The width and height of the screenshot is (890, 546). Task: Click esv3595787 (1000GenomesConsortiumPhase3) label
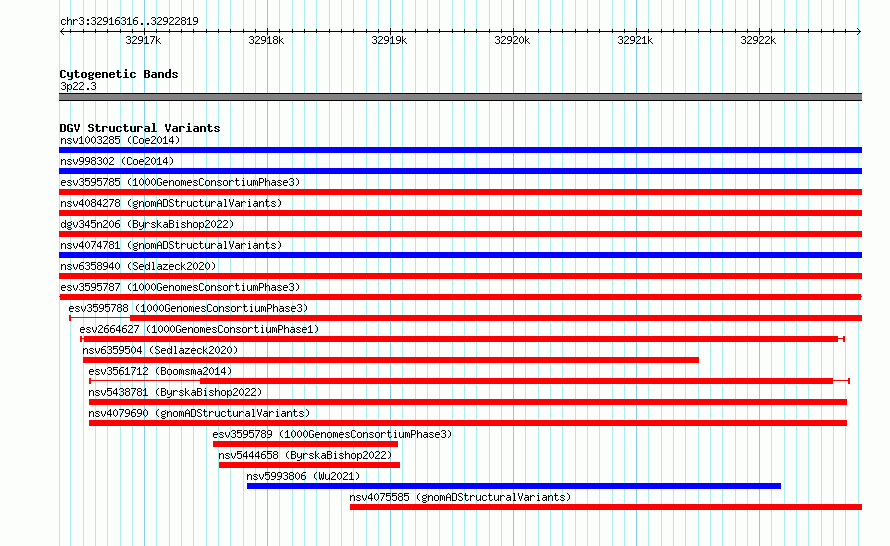tap(180, 287)
